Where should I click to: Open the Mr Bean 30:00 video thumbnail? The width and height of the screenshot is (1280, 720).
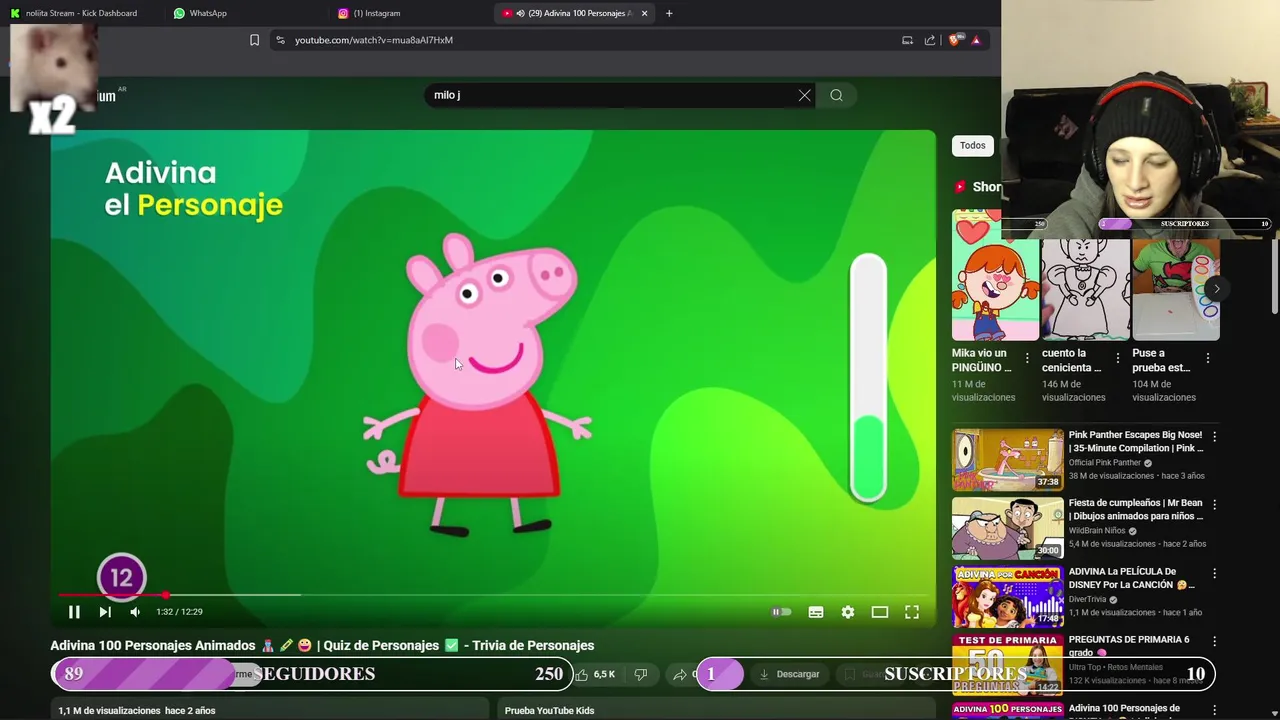point(1008,528)
